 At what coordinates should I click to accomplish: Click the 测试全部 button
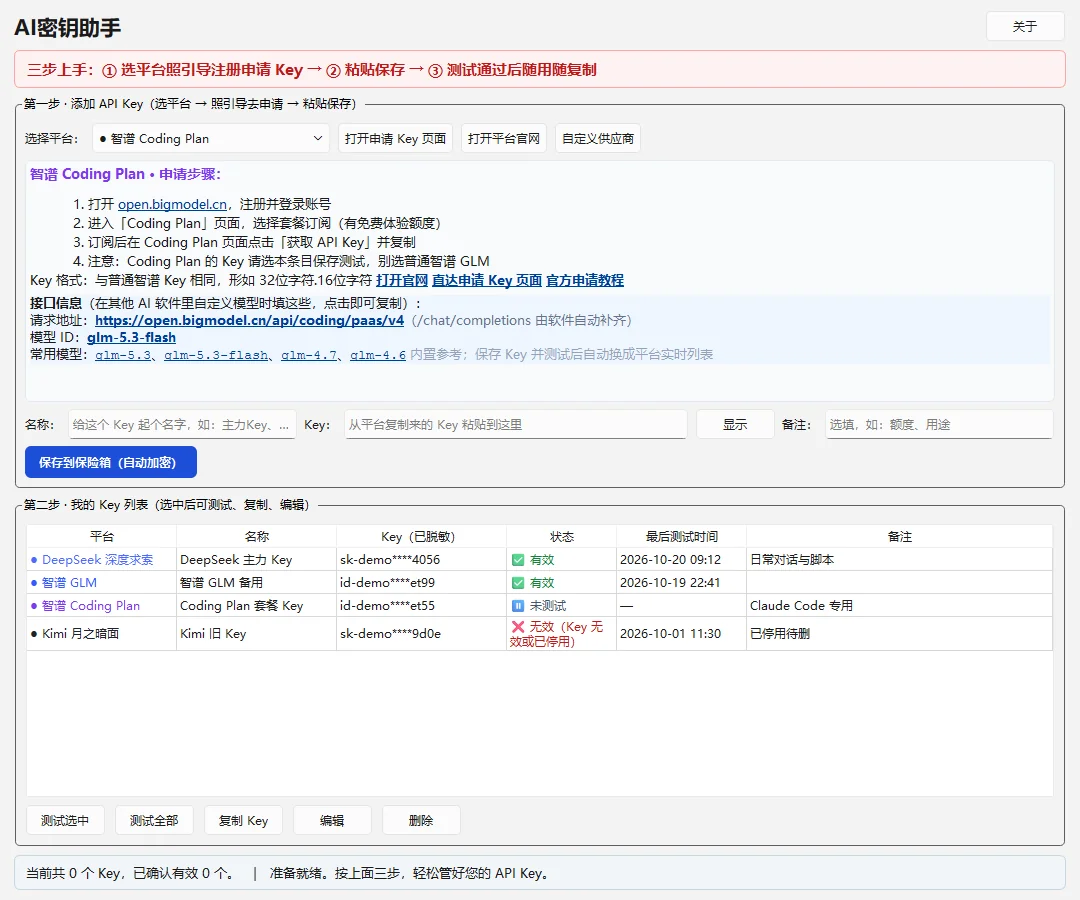[154, 820]
